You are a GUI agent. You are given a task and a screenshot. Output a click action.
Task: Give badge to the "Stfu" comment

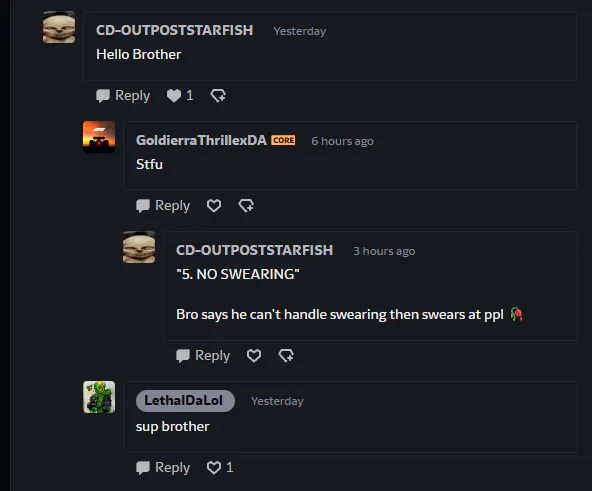coord(246,205)
